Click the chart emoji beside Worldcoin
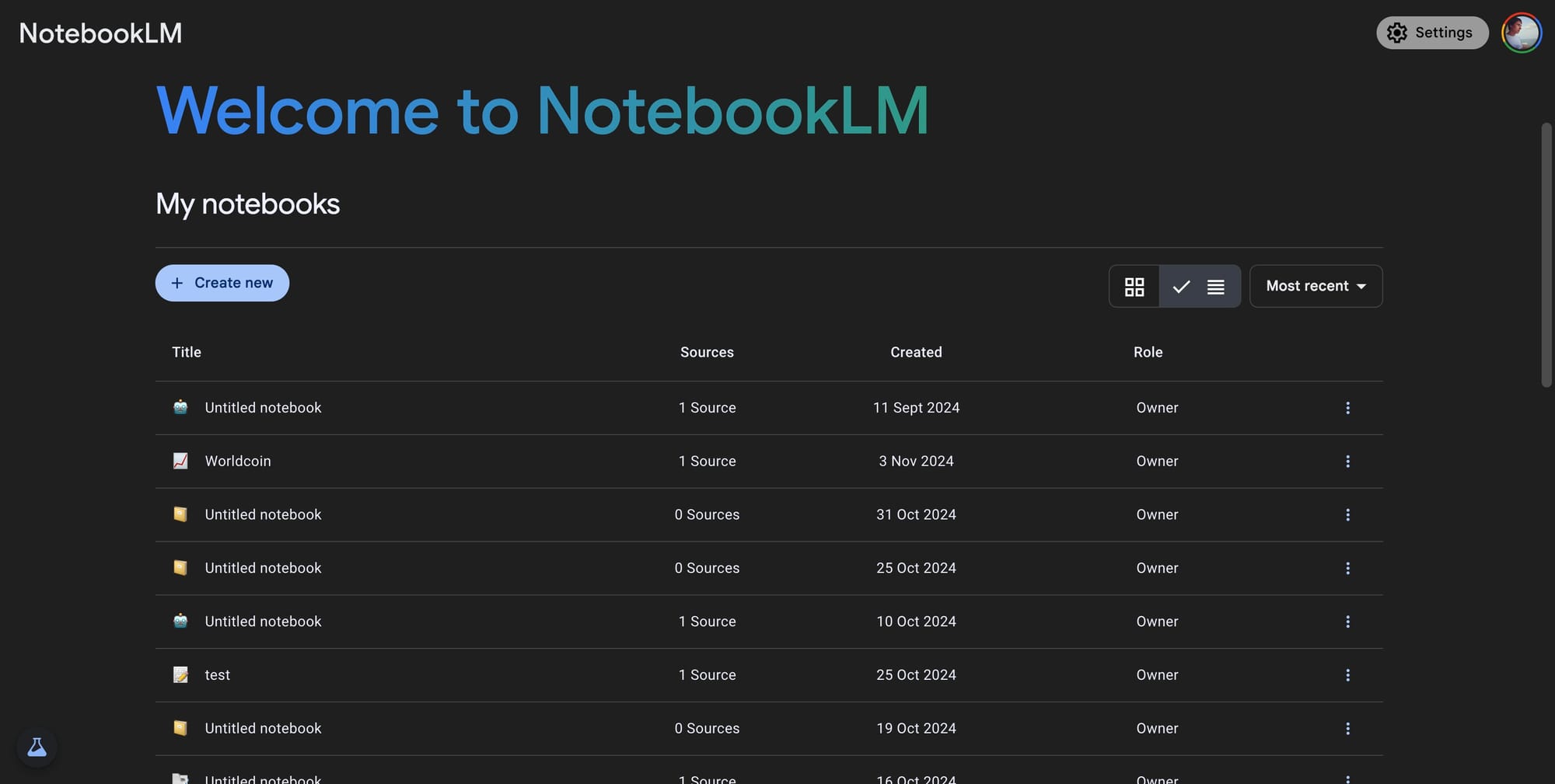Image resolution: width=1555 pixels, height=784 pixels. (180, 461)
